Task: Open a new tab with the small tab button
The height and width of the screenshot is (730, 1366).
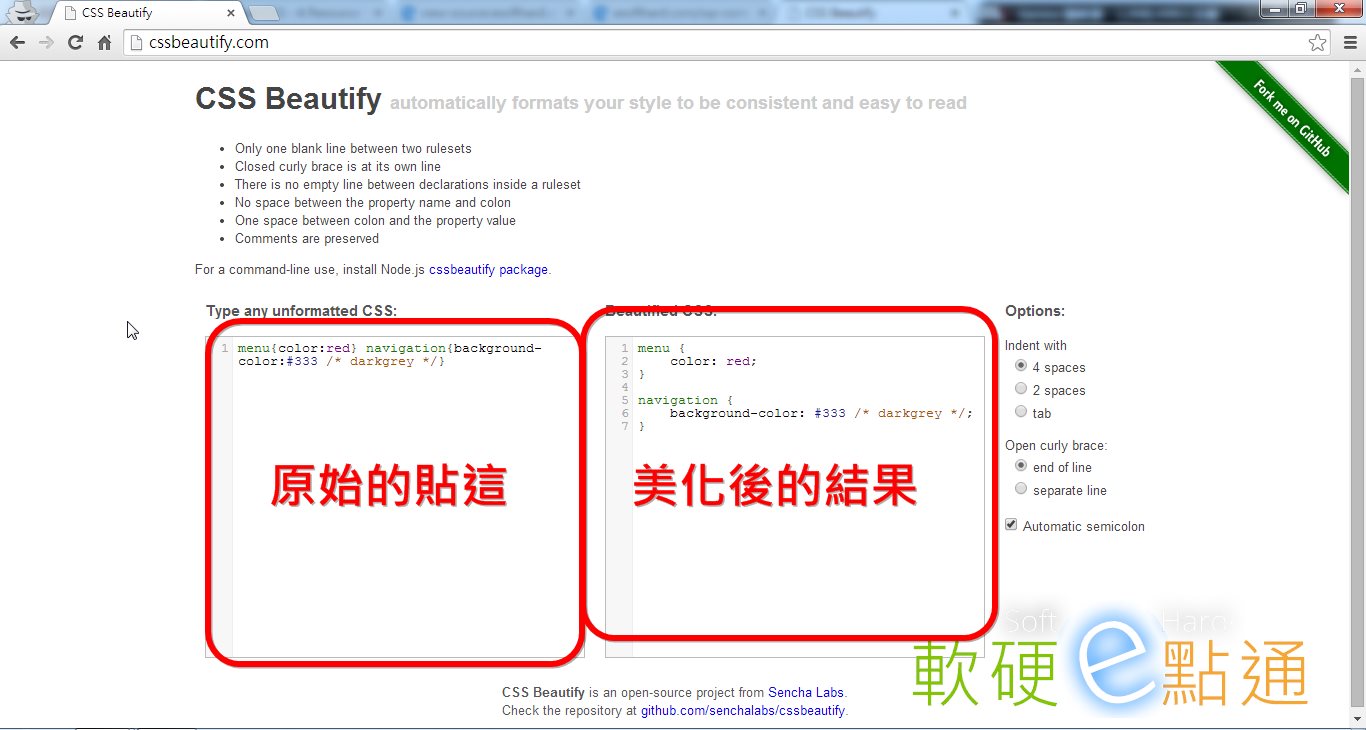Action: point(264,14)
